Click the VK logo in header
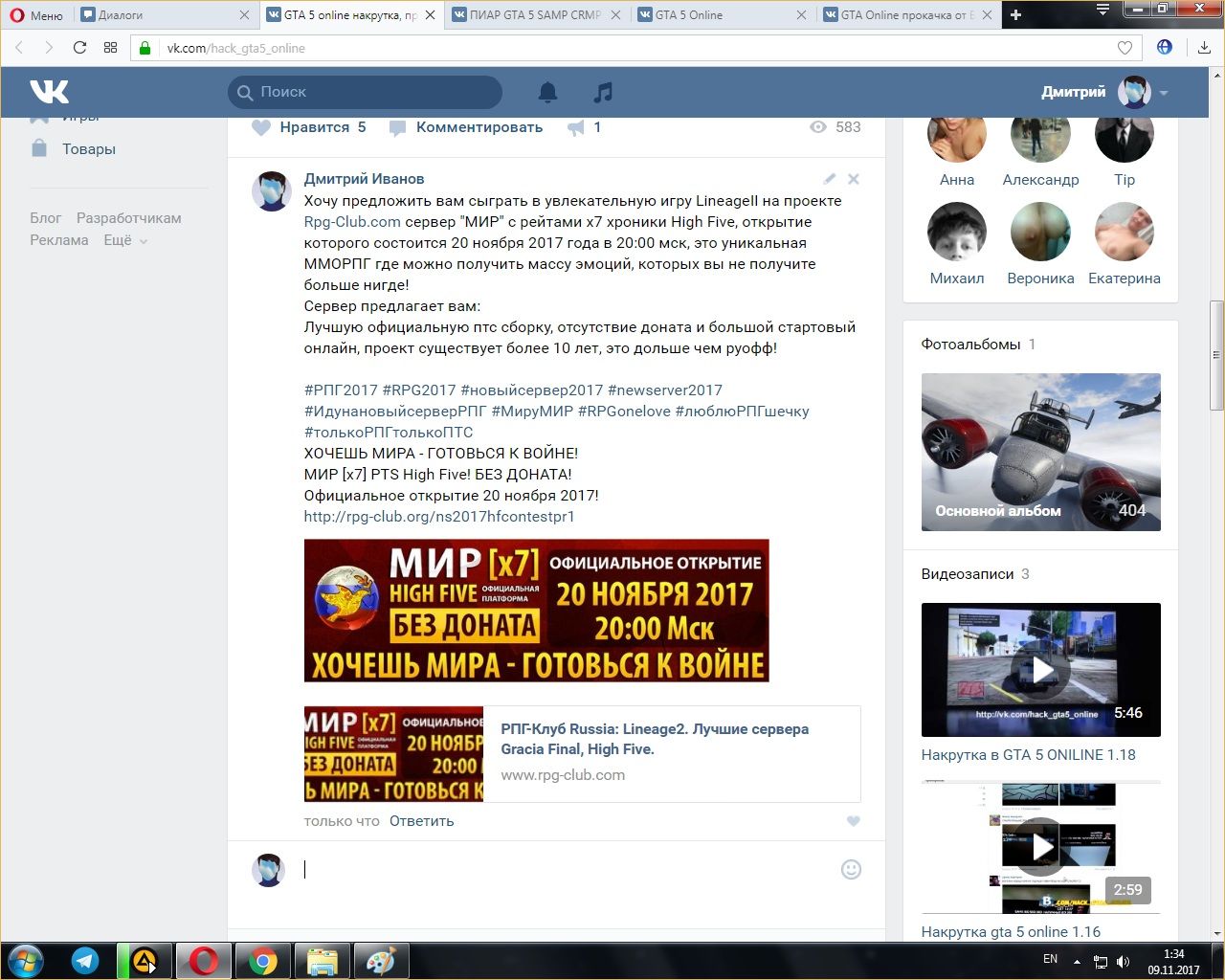This screenshot has width=1225, height=980. pos(50,92)
